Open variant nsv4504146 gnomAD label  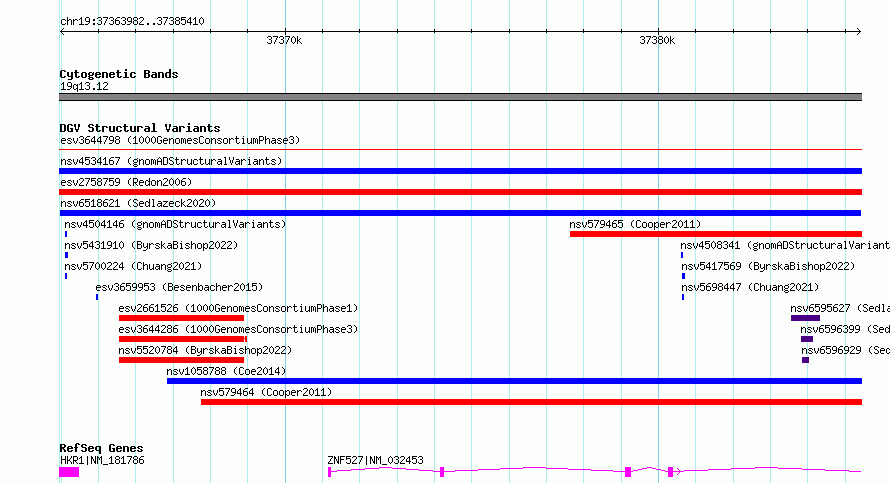[175, 224]
